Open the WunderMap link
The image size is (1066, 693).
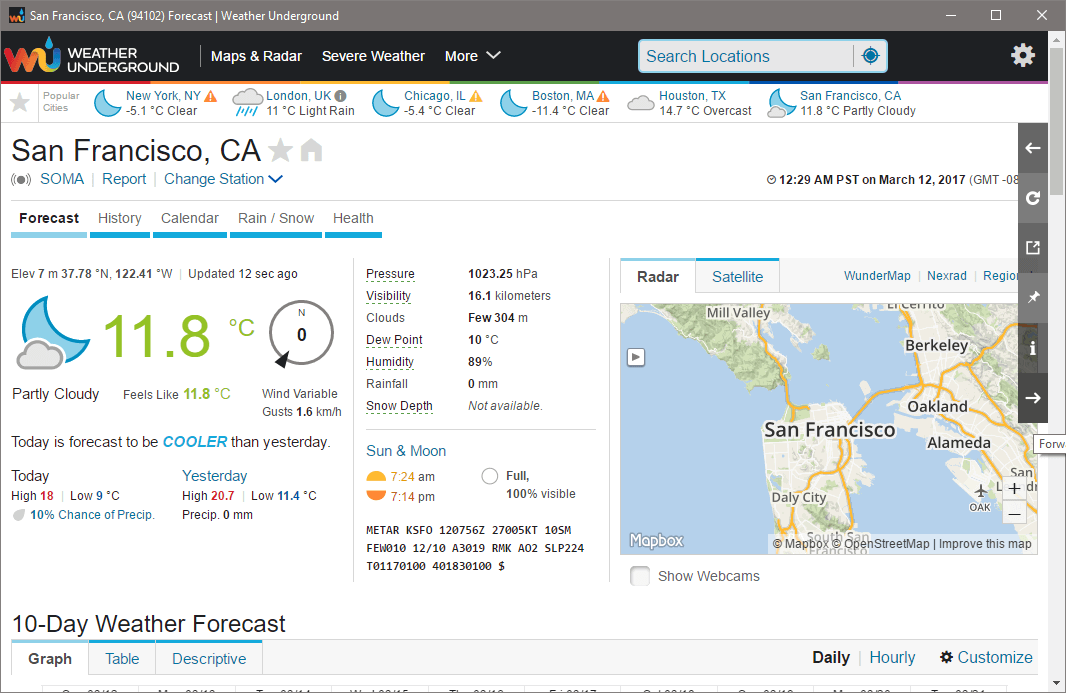point(877,275)
